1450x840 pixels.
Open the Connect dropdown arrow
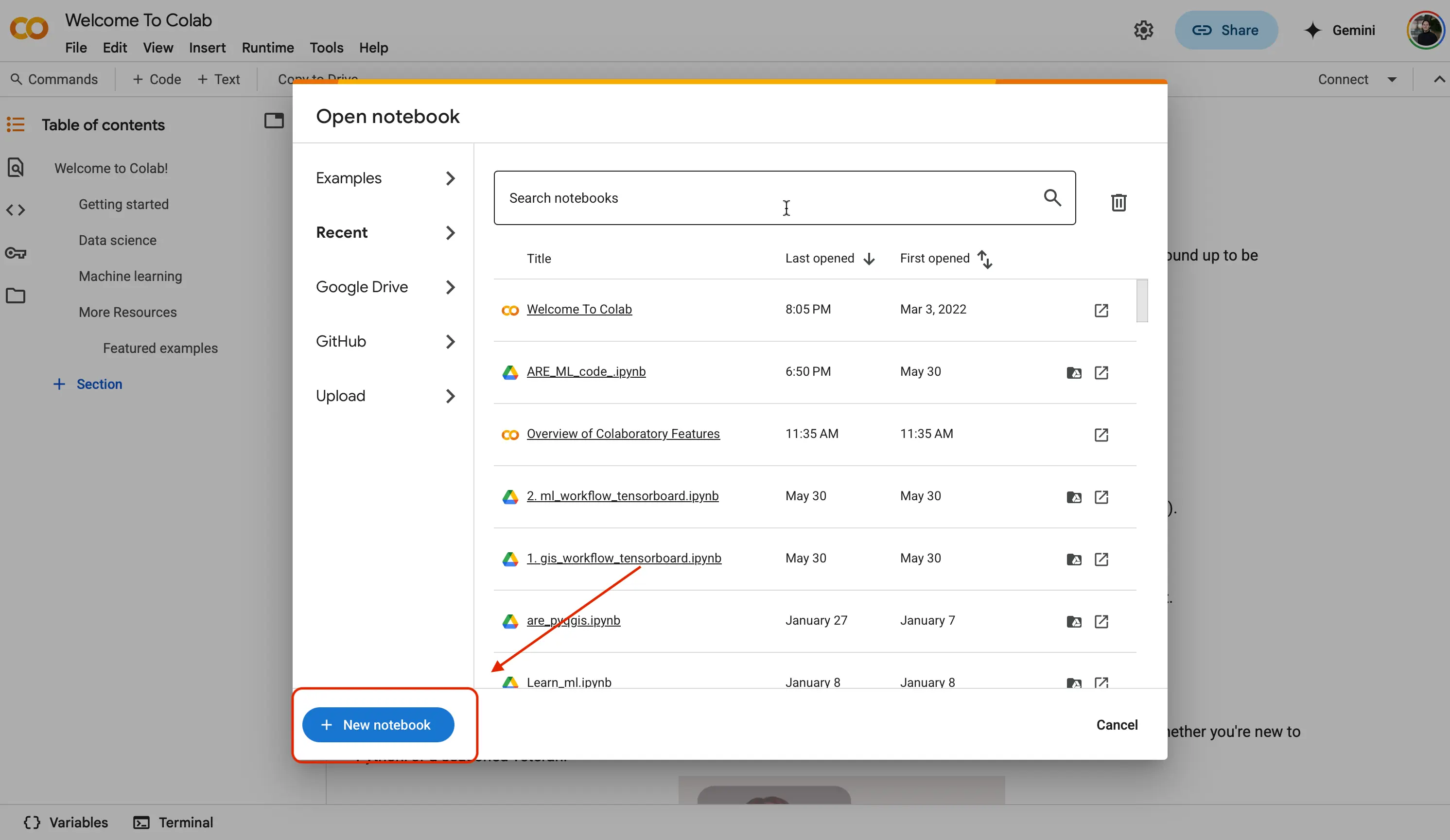[x=1392, y=79]
